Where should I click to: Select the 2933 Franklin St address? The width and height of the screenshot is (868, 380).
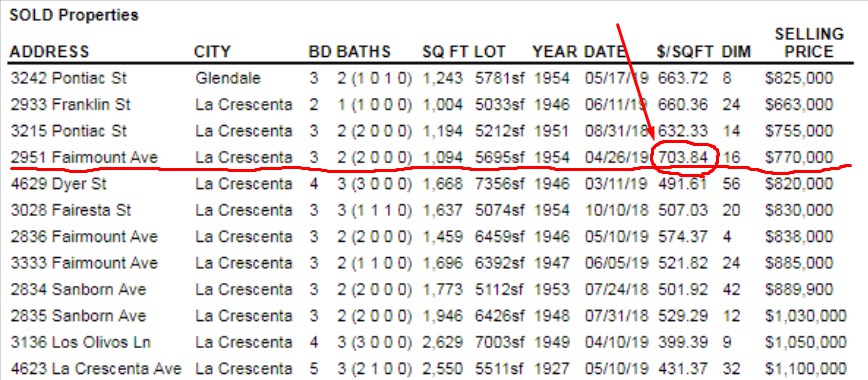(70, 105)
